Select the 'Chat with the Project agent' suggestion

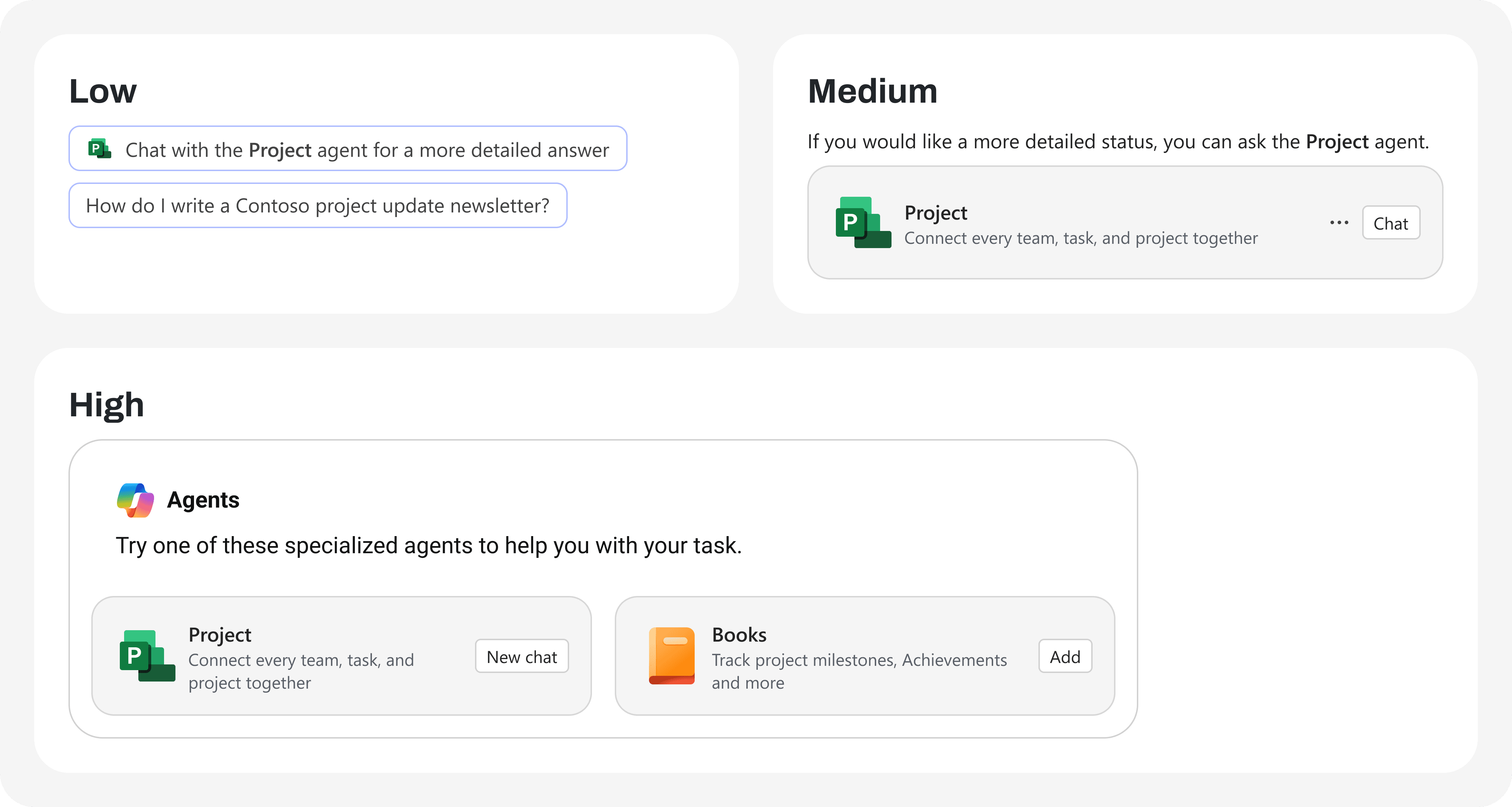coord(367,150)
